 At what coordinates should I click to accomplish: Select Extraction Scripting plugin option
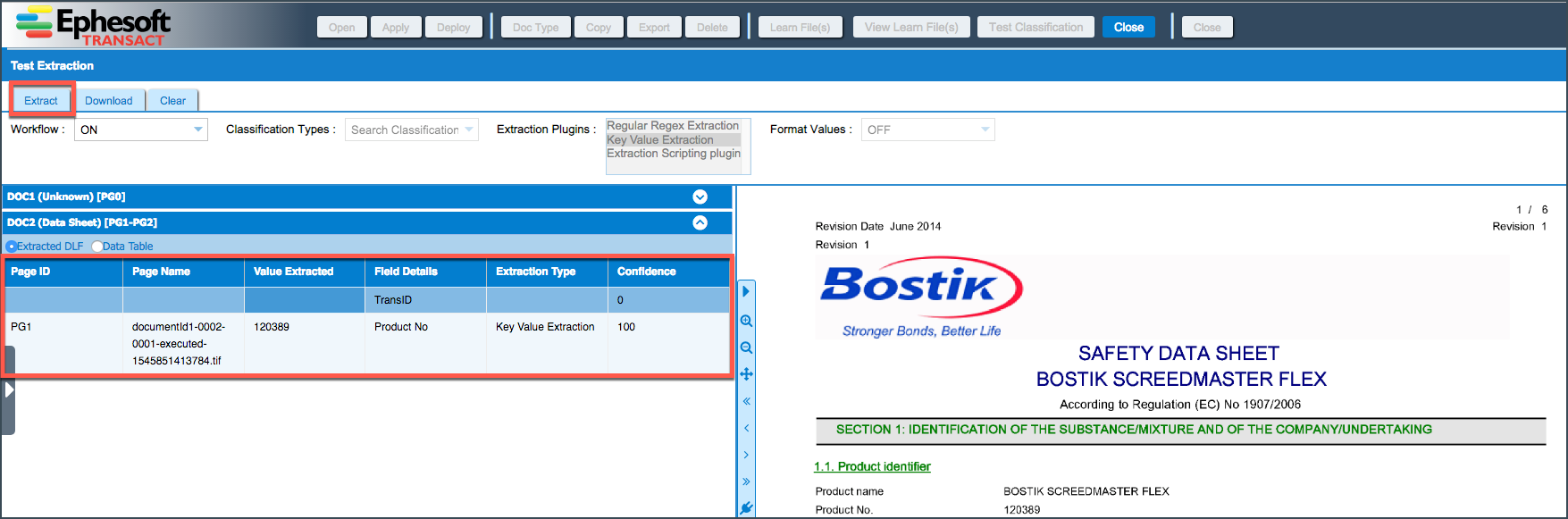[x=673, y=154]
